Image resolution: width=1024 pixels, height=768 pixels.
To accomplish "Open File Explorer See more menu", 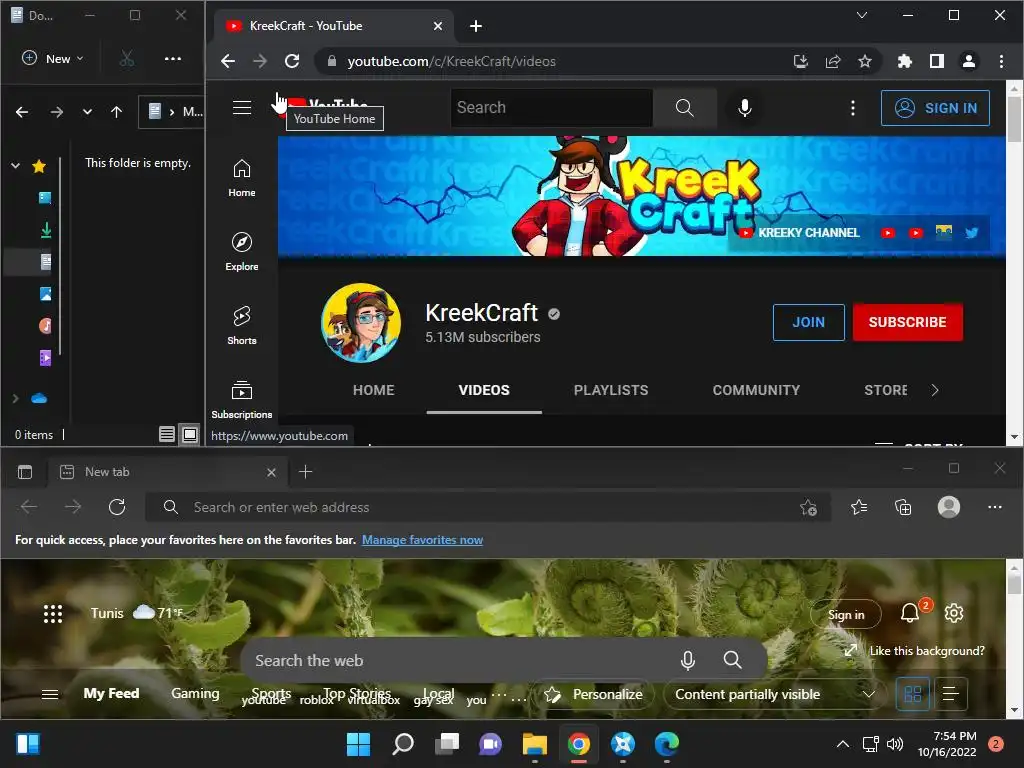I will coord(172,59).
